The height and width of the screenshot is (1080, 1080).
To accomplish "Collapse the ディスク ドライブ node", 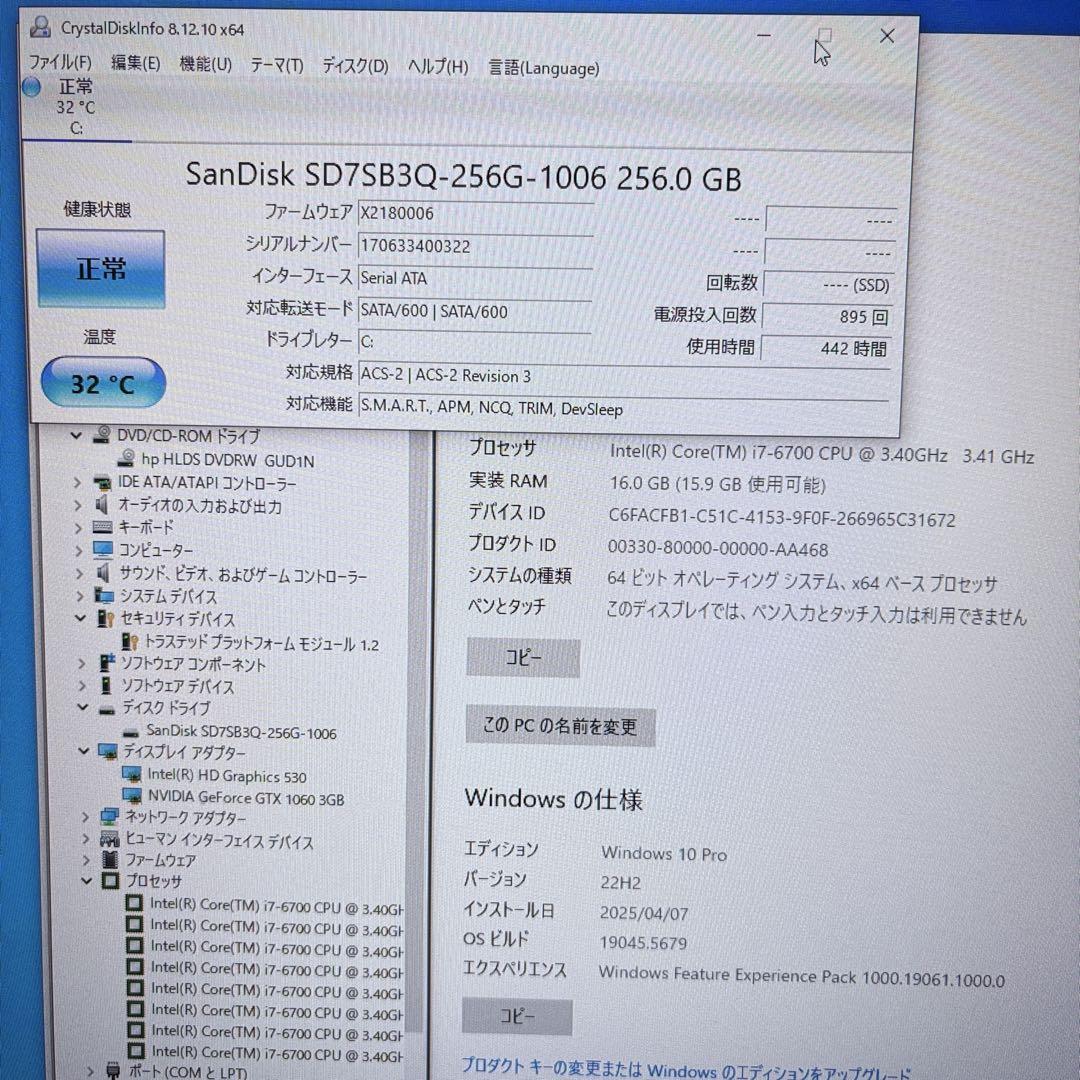I will [x=83, y=707].
